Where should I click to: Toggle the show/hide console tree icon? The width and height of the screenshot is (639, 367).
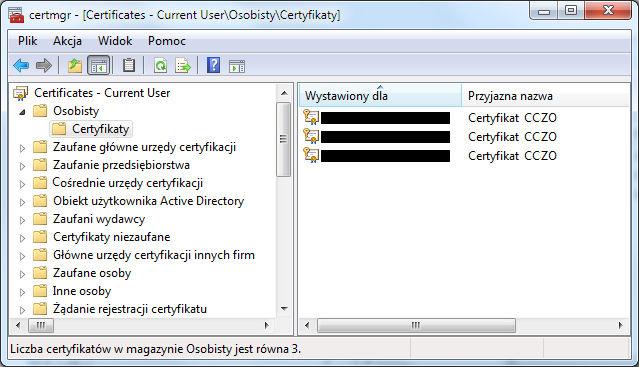(x=99, y=65)
